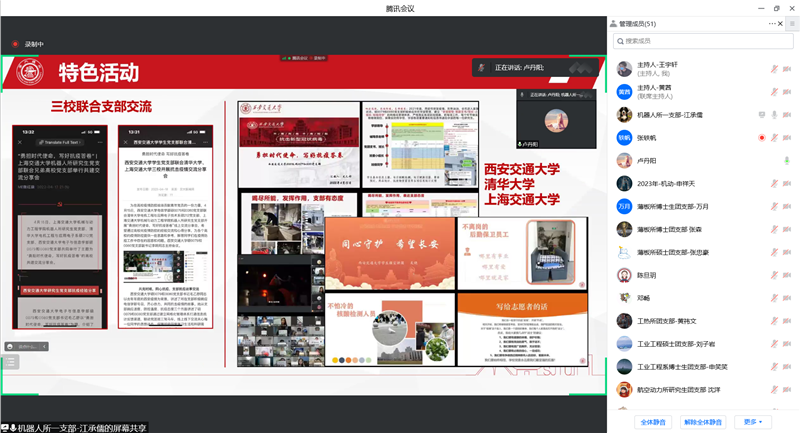Image resolution: width=800 pixels, height=433 pixels.
Task: Toggle camera of 薄板所博士团支部 张森
Action: [787, 230]
